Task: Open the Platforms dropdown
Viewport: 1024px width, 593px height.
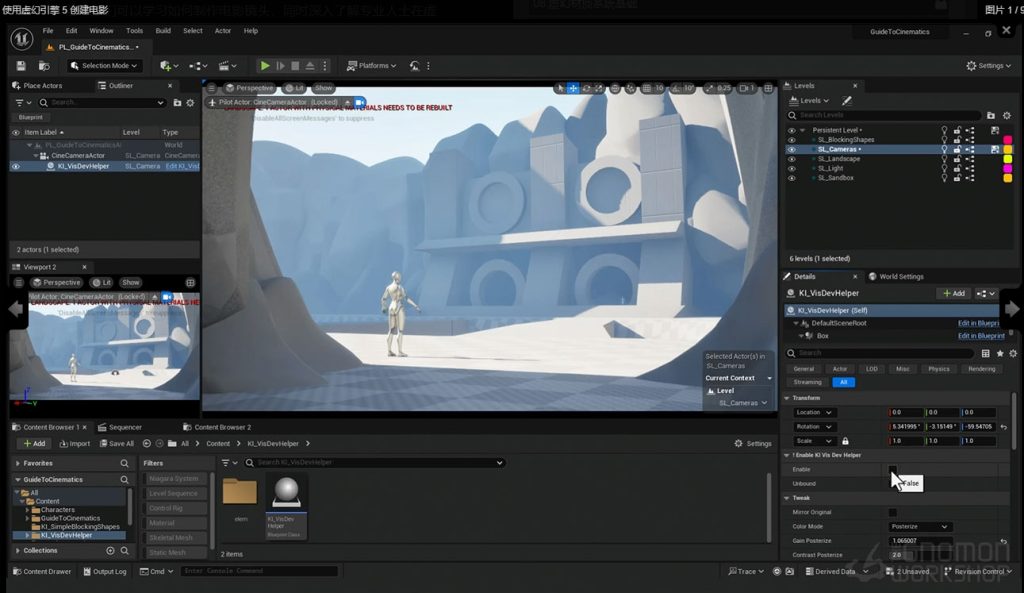Action: click(372, 66)
